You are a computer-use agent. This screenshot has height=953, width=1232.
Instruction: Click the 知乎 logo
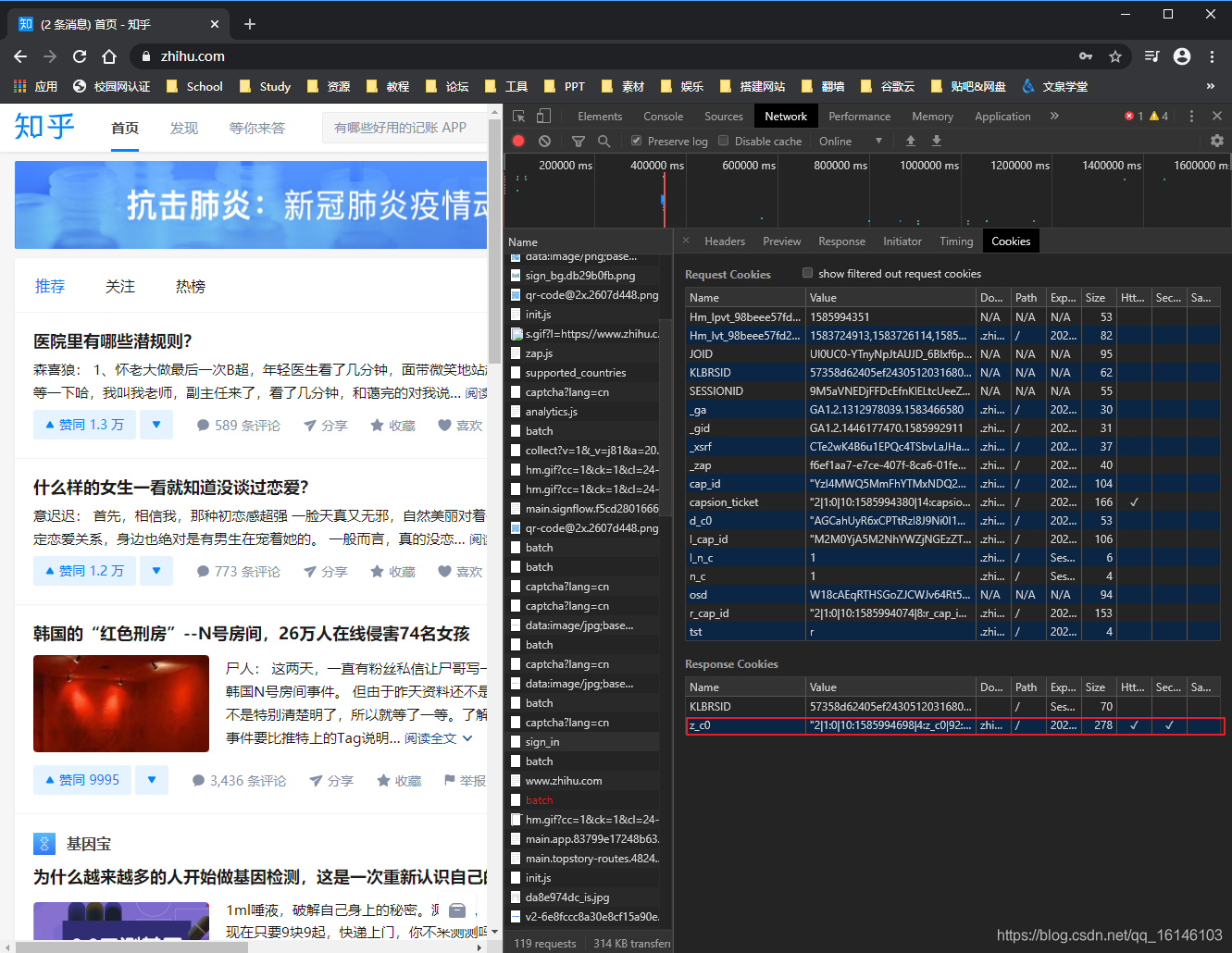44,127
